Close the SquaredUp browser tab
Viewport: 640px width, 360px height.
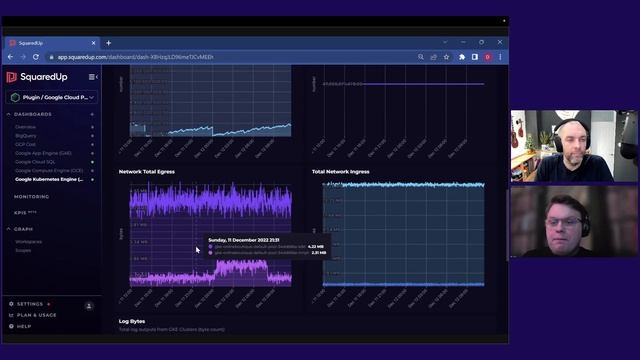93,43
